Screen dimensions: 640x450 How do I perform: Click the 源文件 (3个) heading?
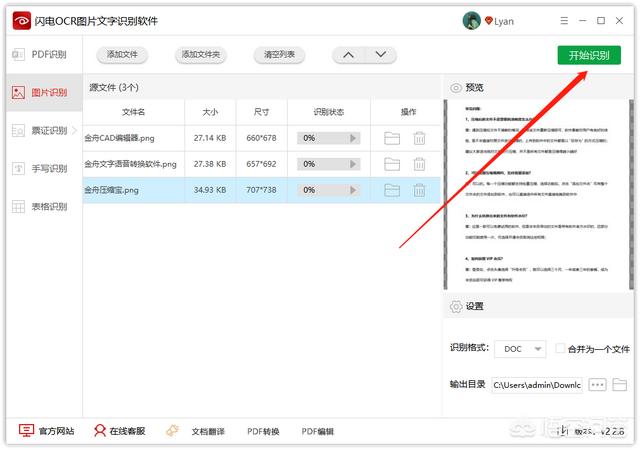point(114,87)
